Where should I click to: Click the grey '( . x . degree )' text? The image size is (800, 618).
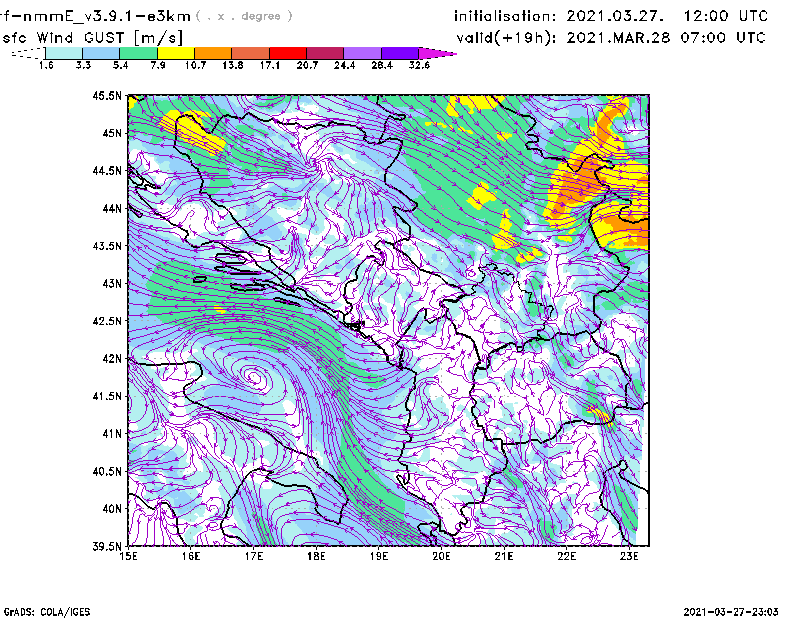click(244, 16)
